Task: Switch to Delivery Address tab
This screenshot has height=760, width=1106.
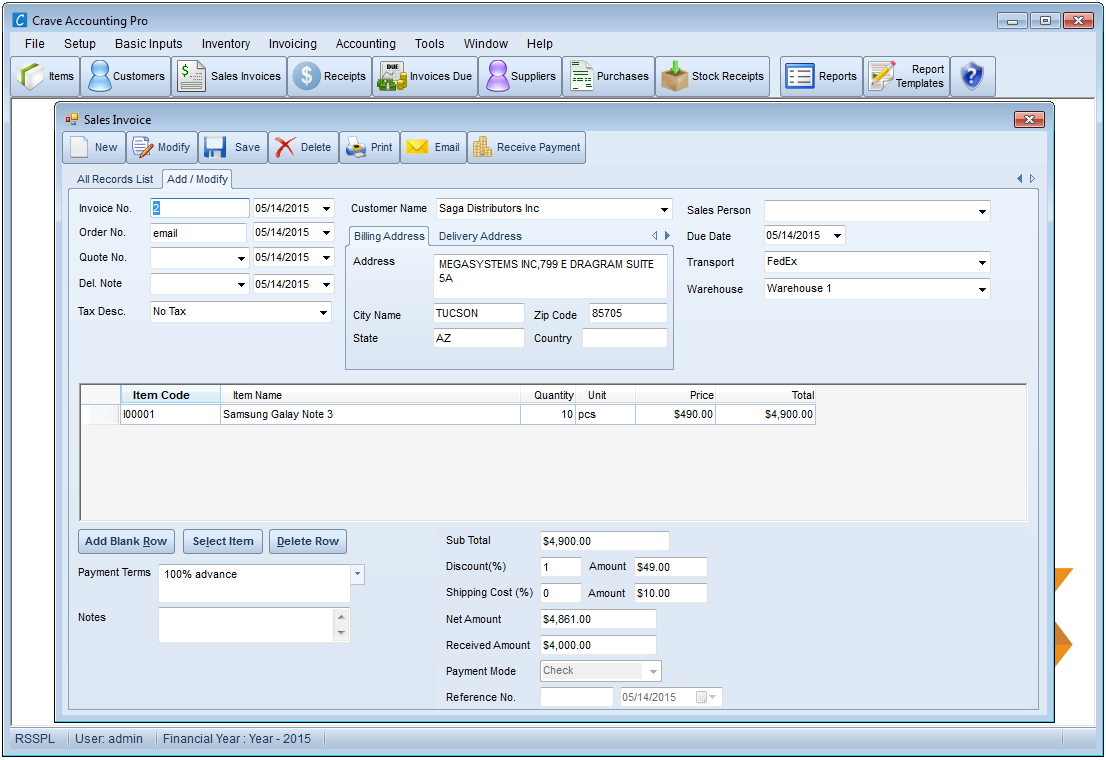Action: pyautogui.click(x=480, y=236)
